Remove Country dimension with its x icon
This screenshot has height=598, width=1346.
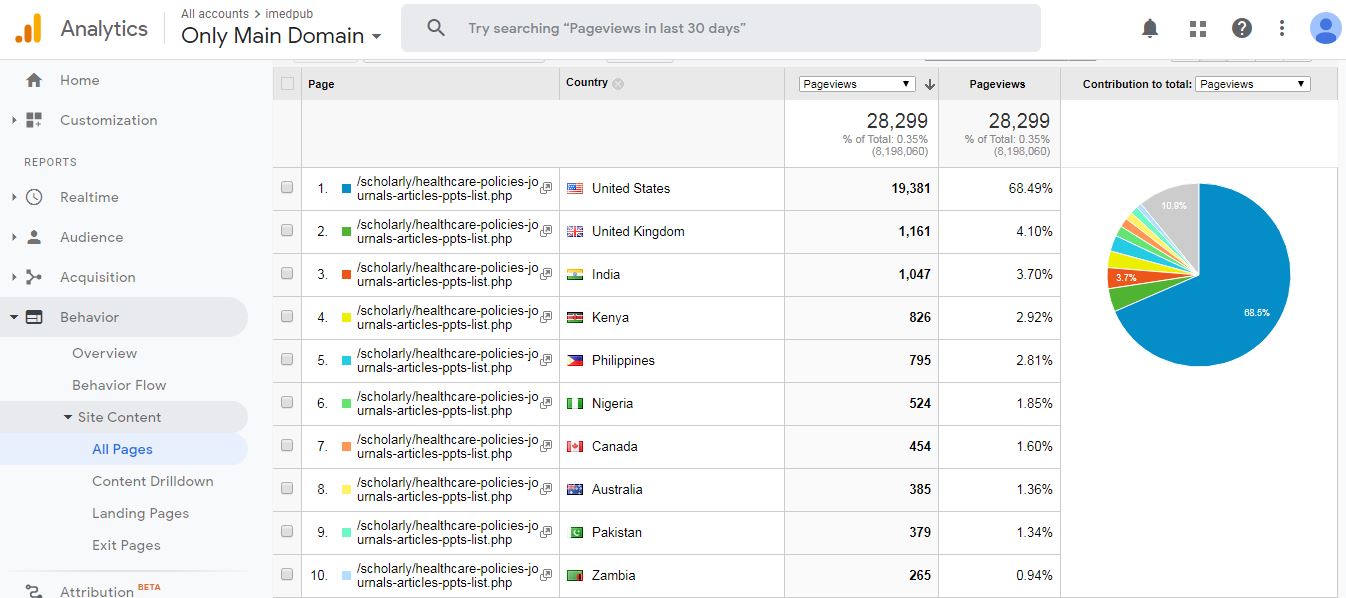[618, 84]
